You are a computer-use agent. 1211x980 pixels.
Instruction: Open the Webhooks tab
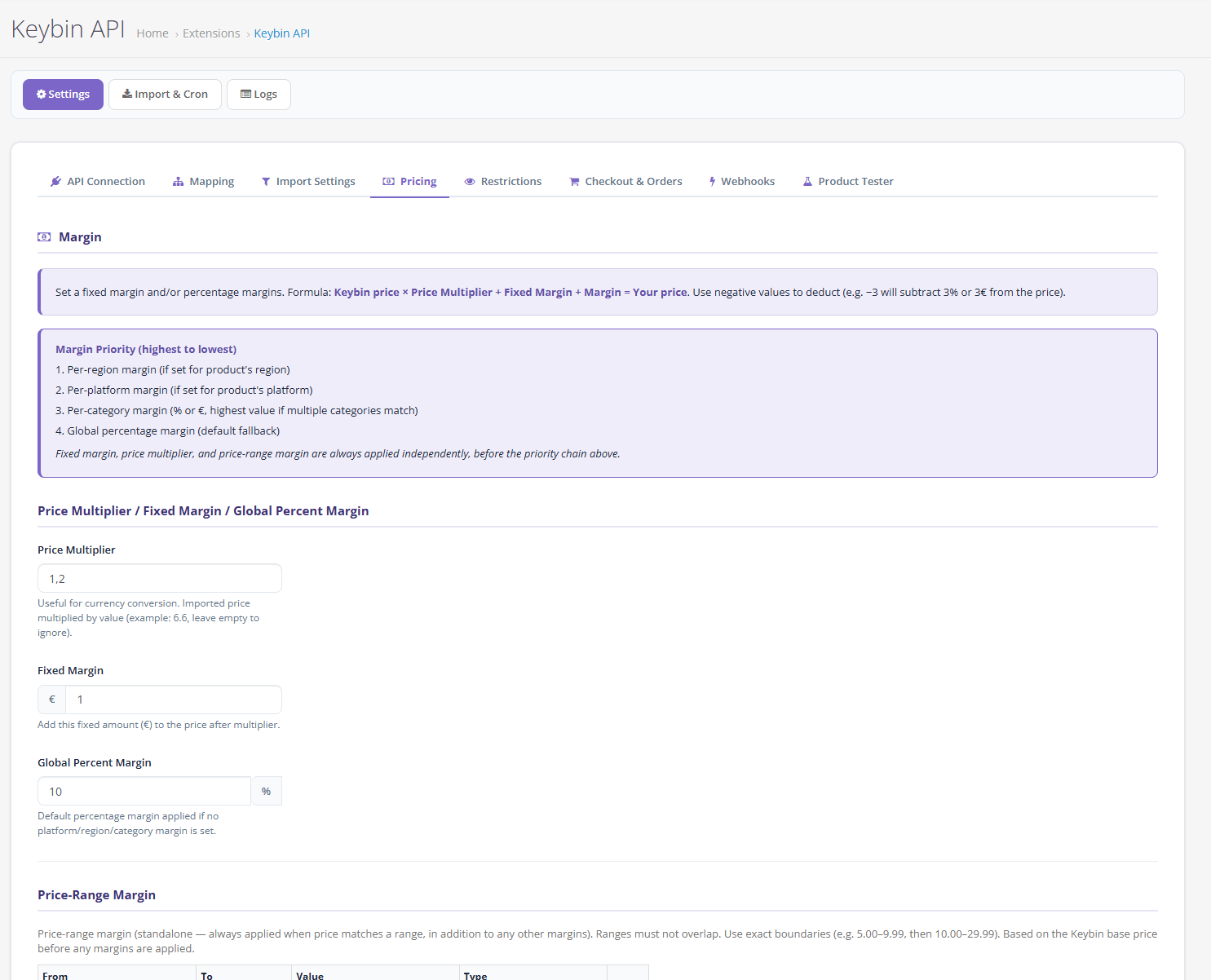[747, 182]
